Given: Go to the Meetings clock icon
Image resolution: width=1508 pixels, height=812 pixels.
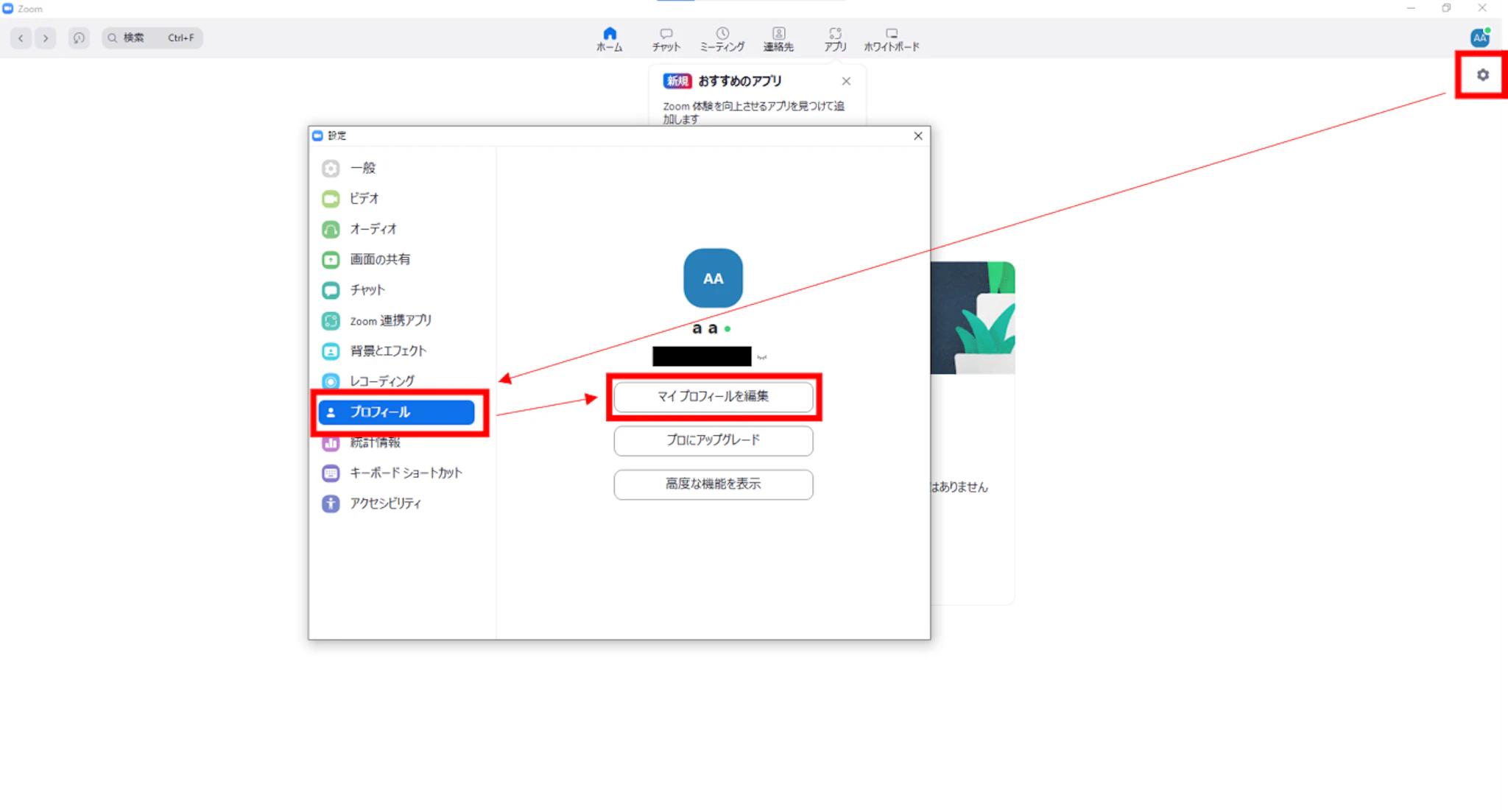Looking at the screenshot, I should (722, 38).
